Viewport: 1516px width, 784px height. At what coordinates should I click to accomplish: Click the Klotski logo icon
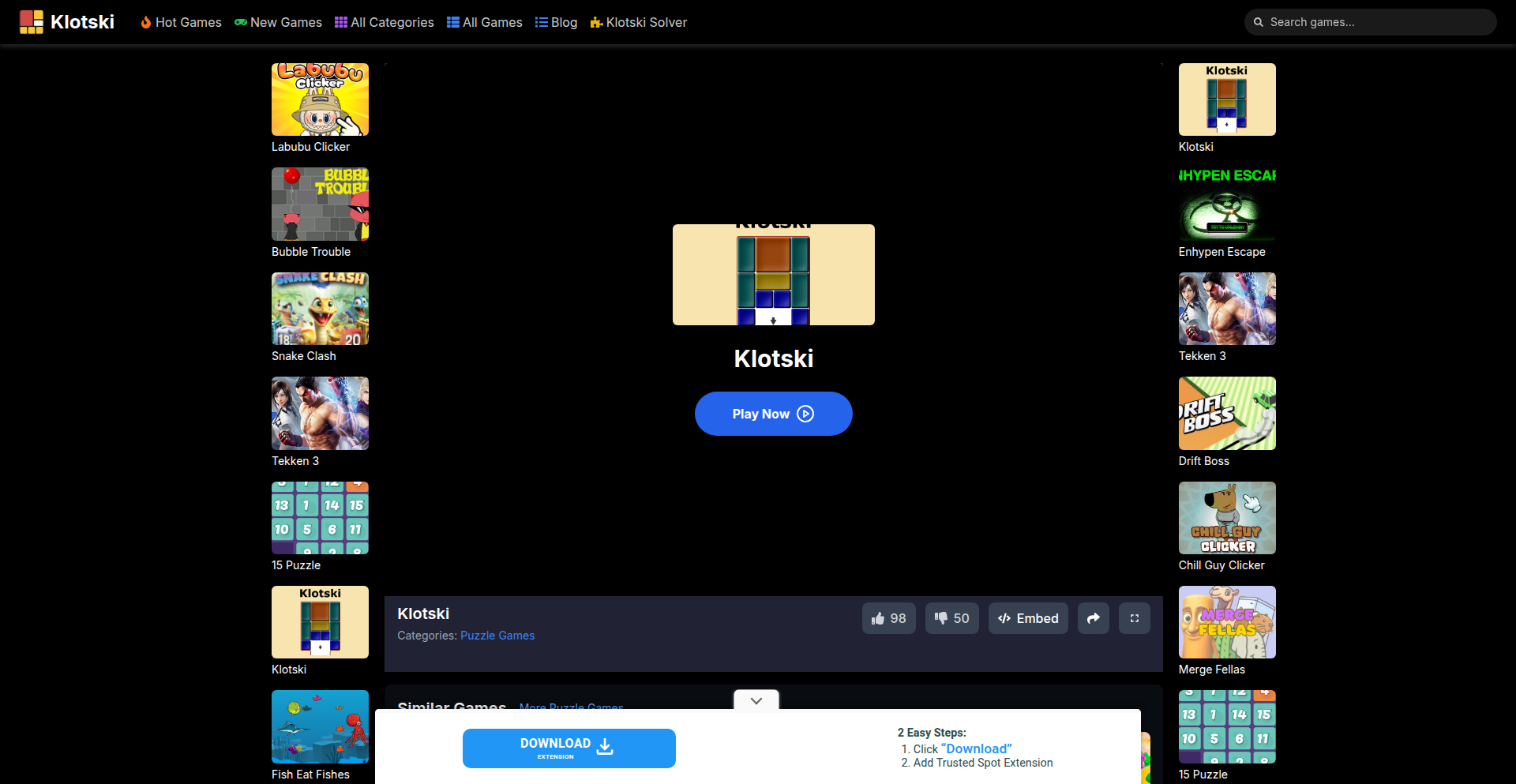(32, 22)
